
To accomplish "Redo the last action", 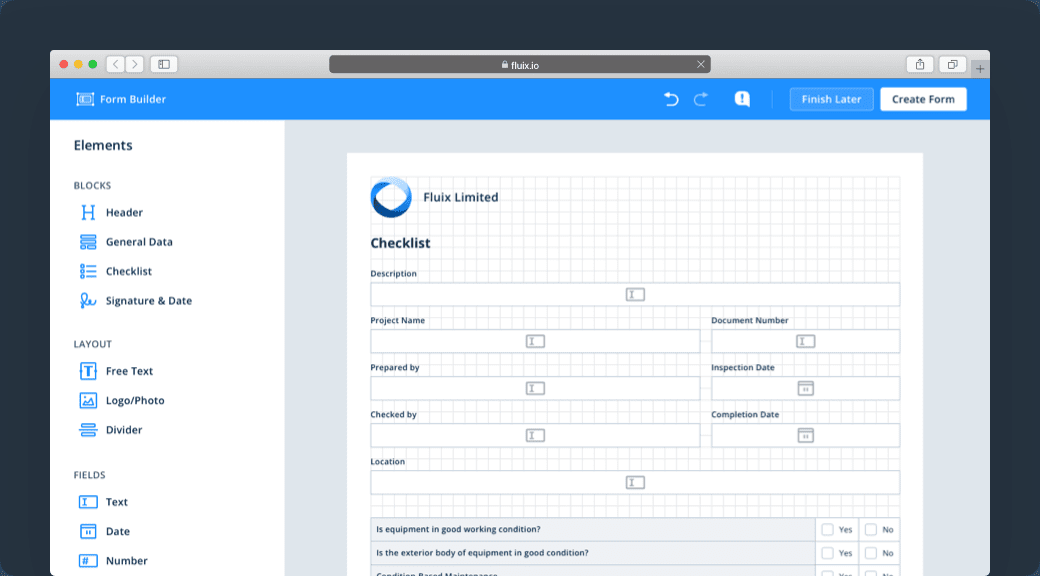I will coord(701,99).
